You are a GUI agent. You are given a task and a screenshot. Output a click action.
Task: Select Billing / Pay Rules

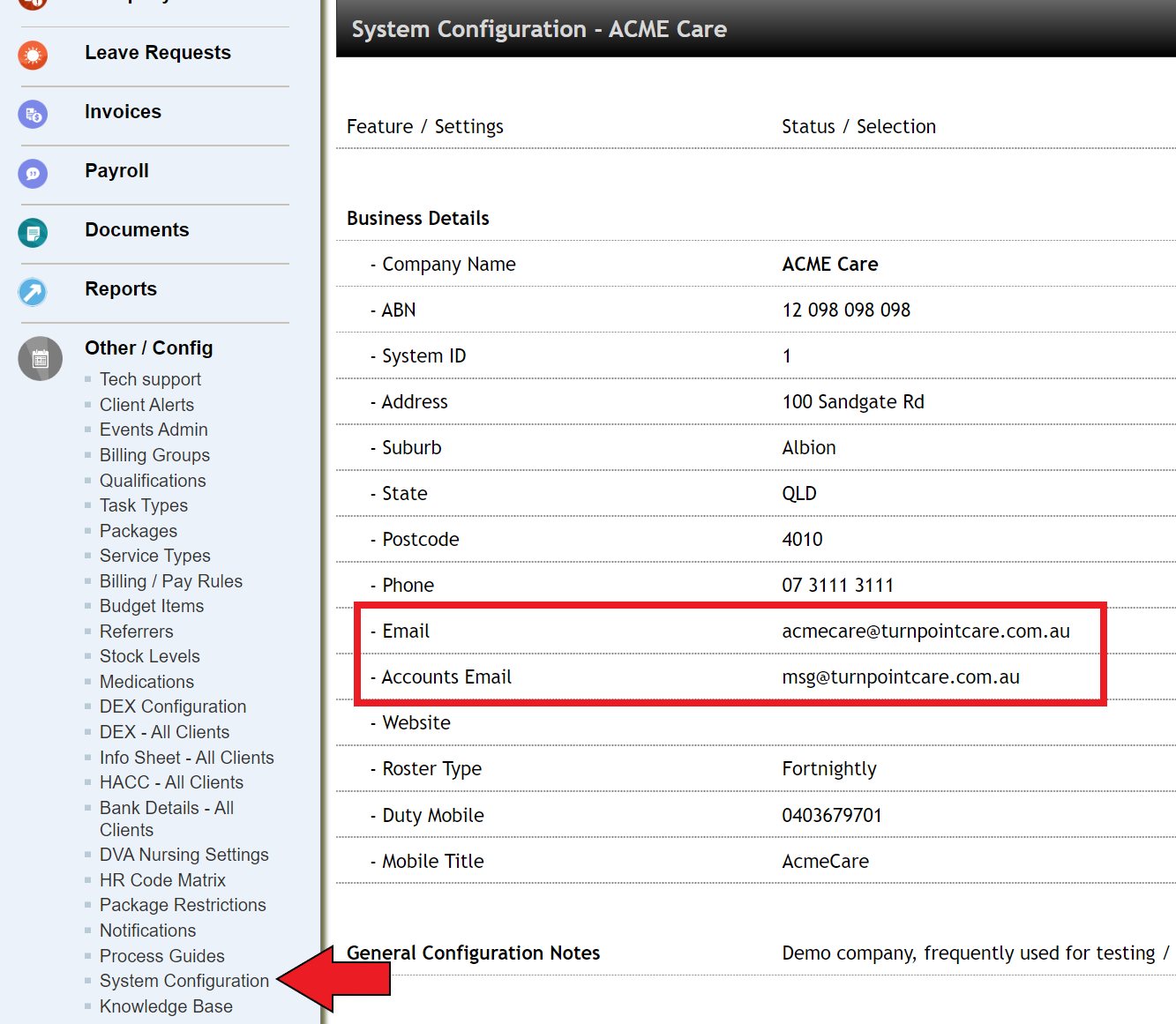pos(171,581)
